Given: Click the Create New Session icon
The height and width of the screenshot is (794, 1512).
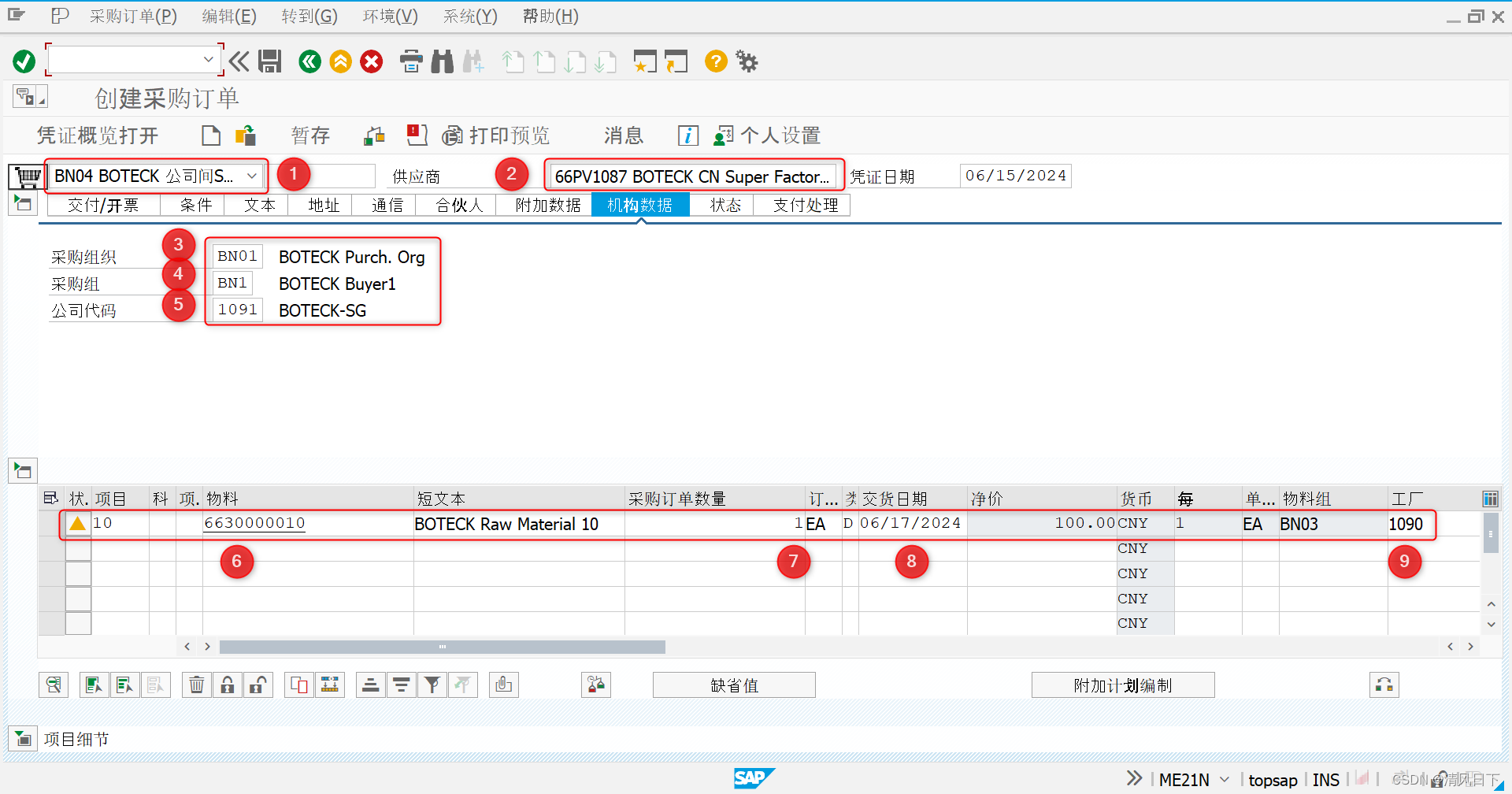Looking at the screenshot, I should [645, 61].
